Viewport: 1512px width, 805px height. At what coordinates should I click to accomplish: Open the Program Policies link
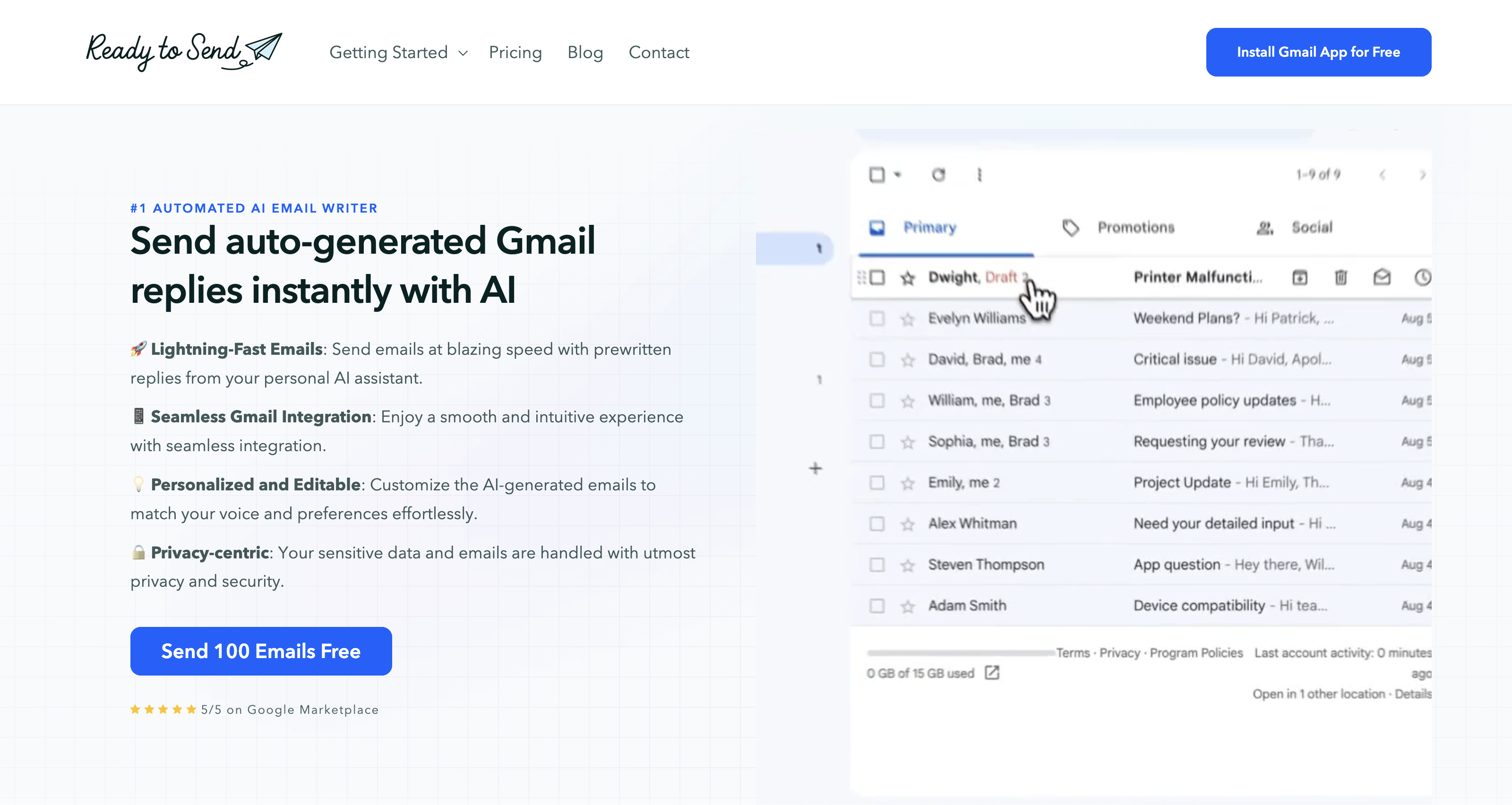click(x=1196, y=653)
